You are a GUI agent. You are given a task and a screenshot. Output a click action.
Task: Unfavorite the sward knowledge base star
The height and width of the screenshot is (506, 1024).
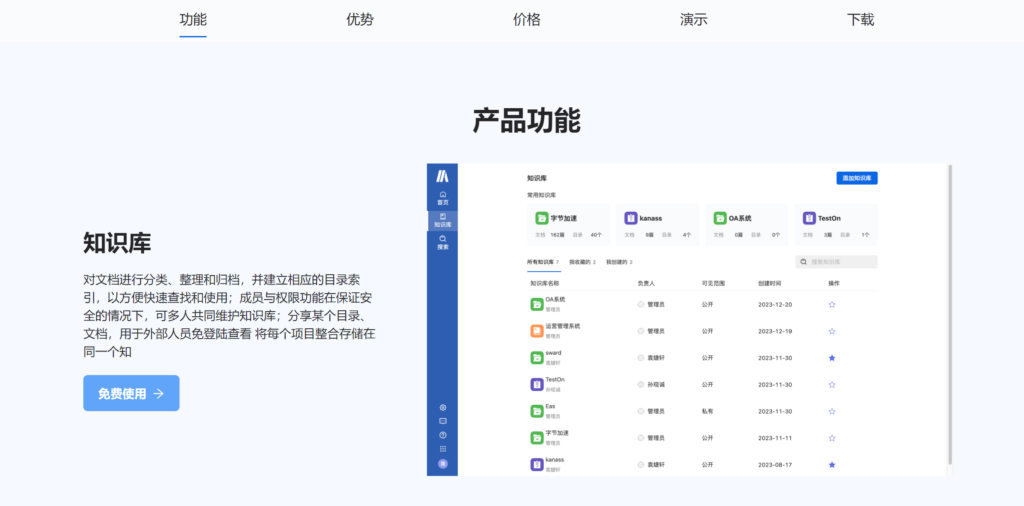[x=832, y=357]
